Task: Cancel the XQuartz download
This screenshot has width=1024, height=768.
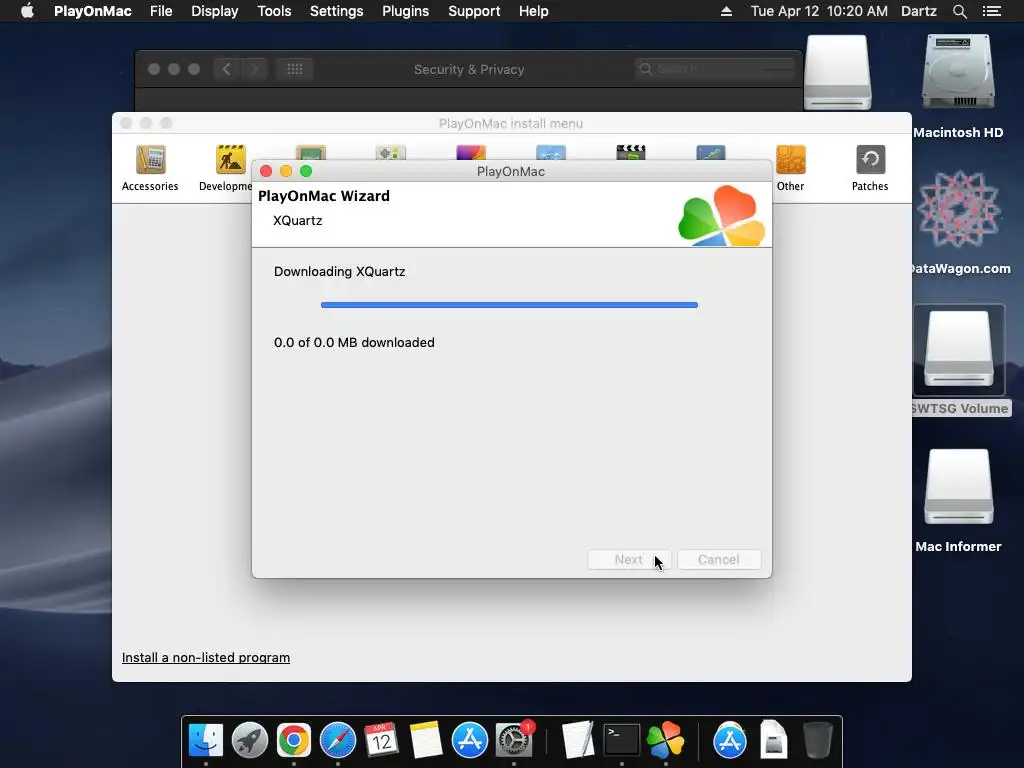Action: pos(719,560)
